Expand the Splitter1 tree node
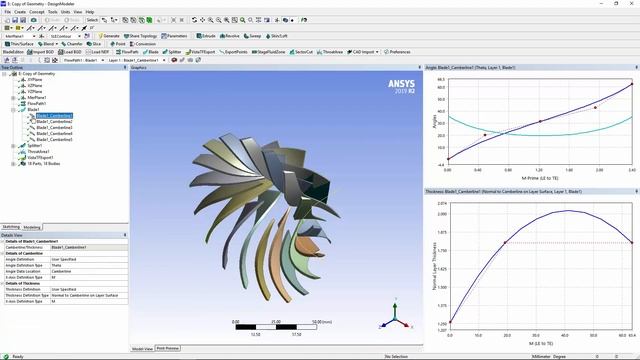 [x=13, y=146]
